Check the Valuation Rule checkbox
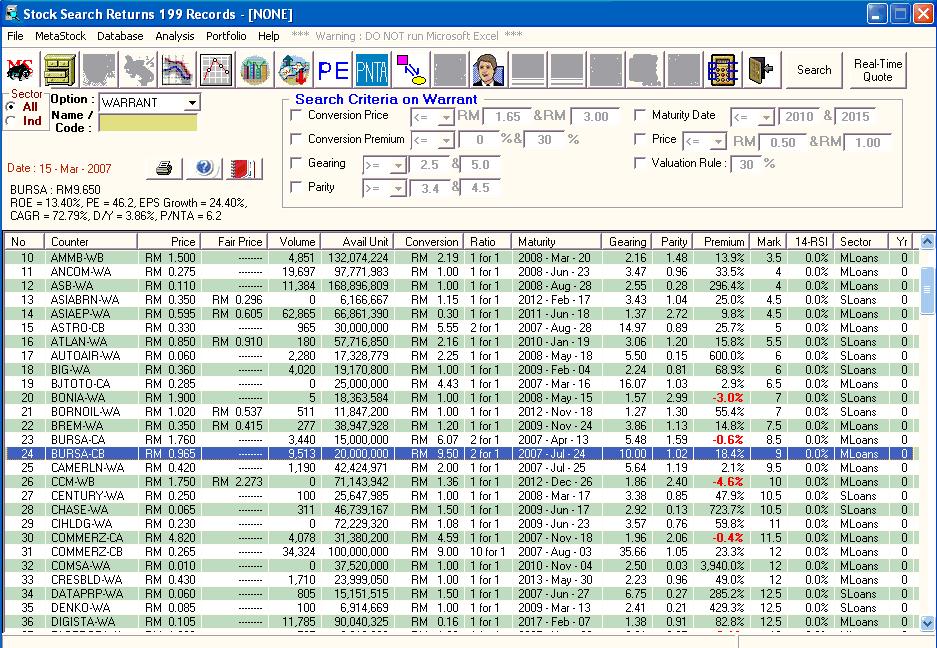This screenshot has height=648, width=937. click(640, 163)
